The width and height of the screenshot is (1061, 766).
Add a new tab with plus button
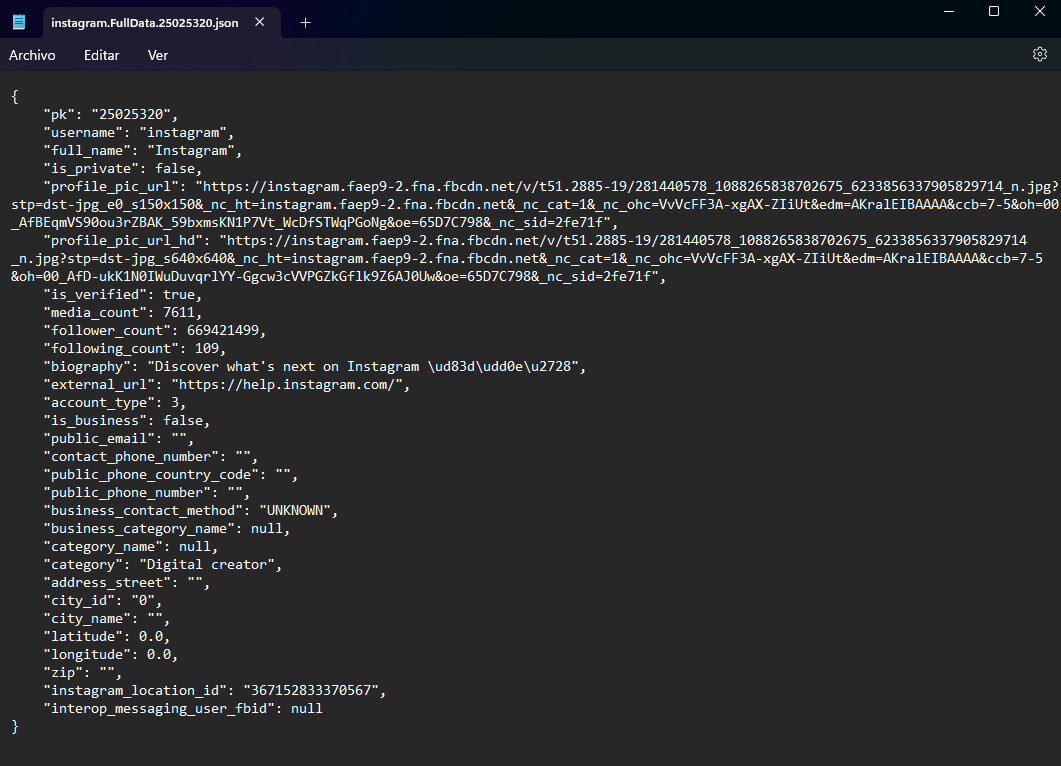pos(305,23)
